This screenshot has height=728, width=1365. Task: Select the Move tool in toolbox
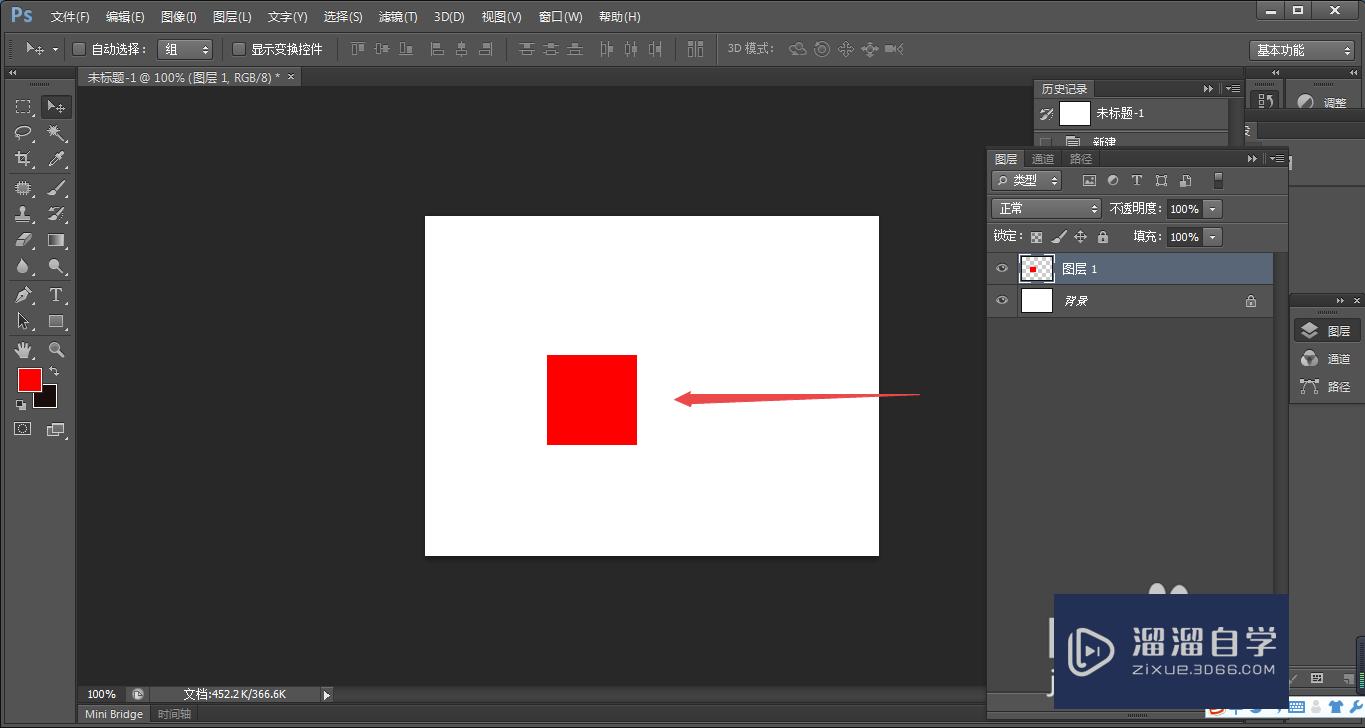coord(56,107)
